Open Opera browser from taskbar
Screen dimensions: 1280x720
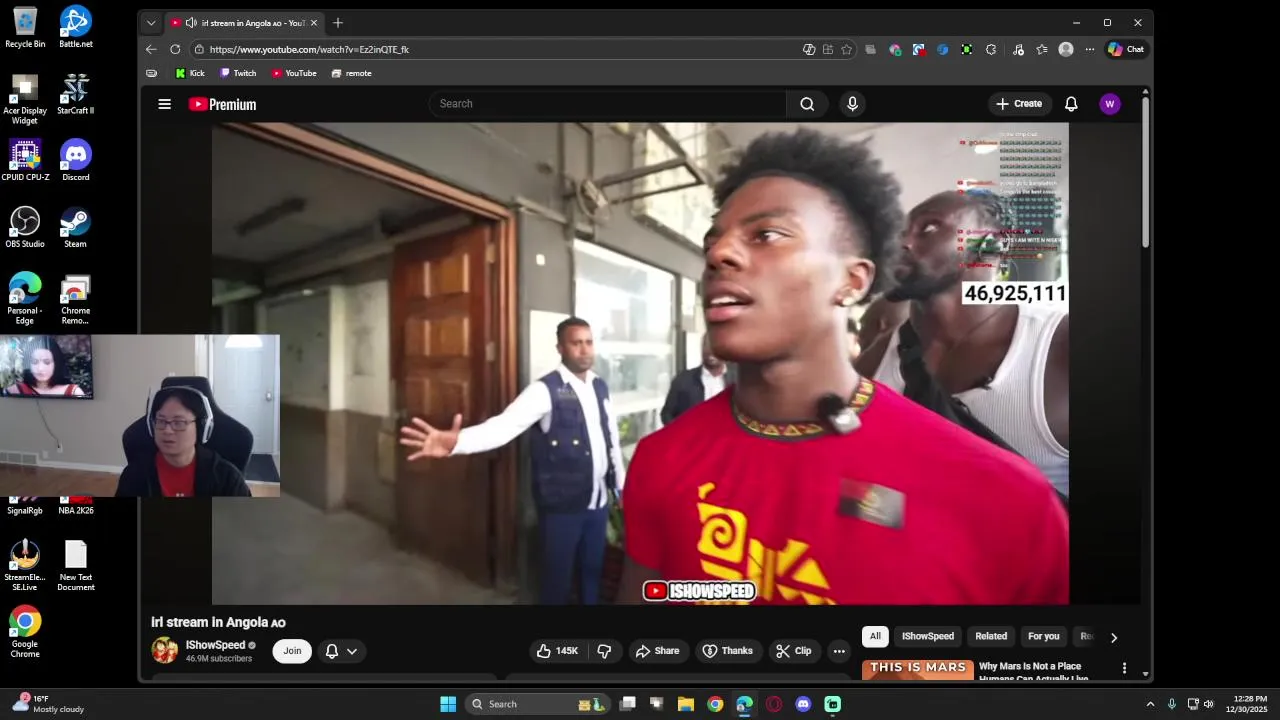(774, 704)
